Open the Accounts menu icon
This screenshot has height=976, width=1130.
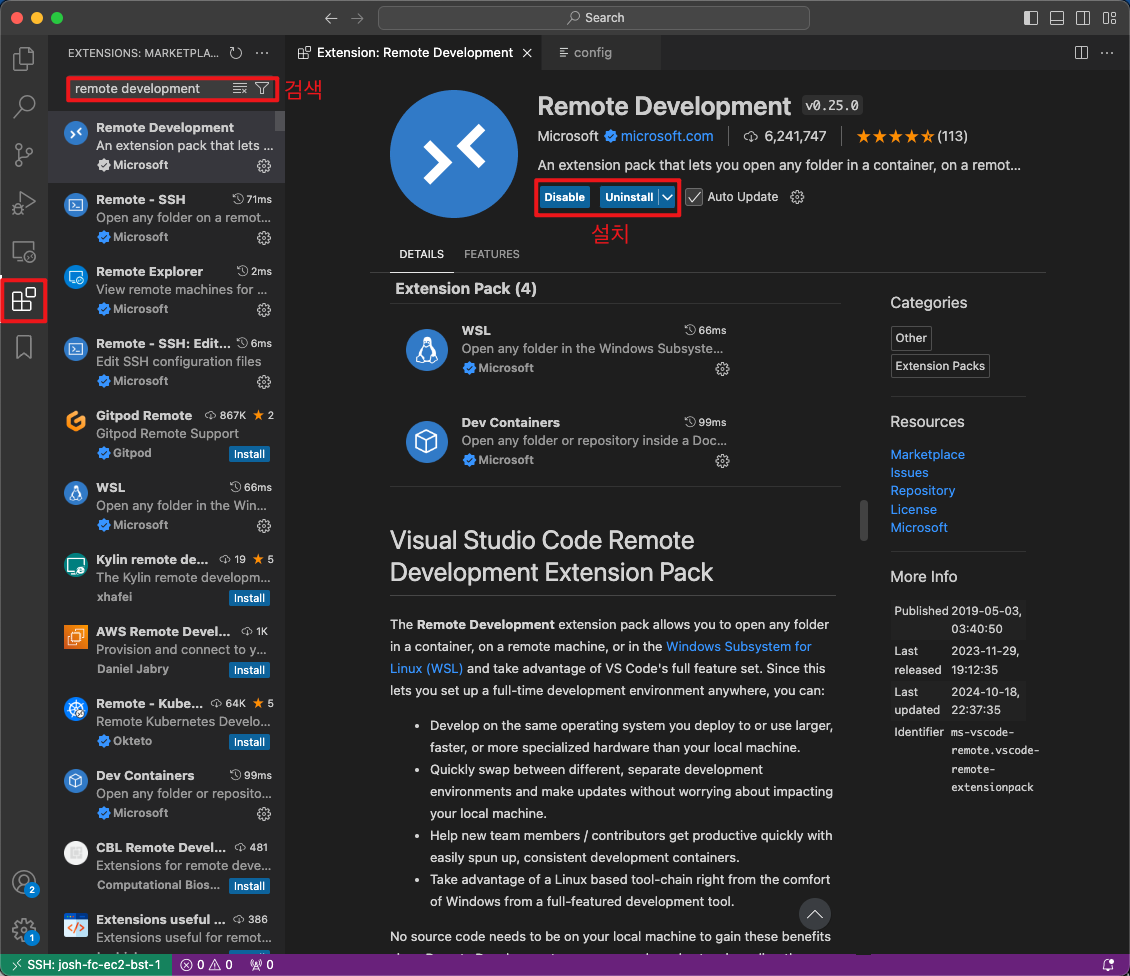24,882
